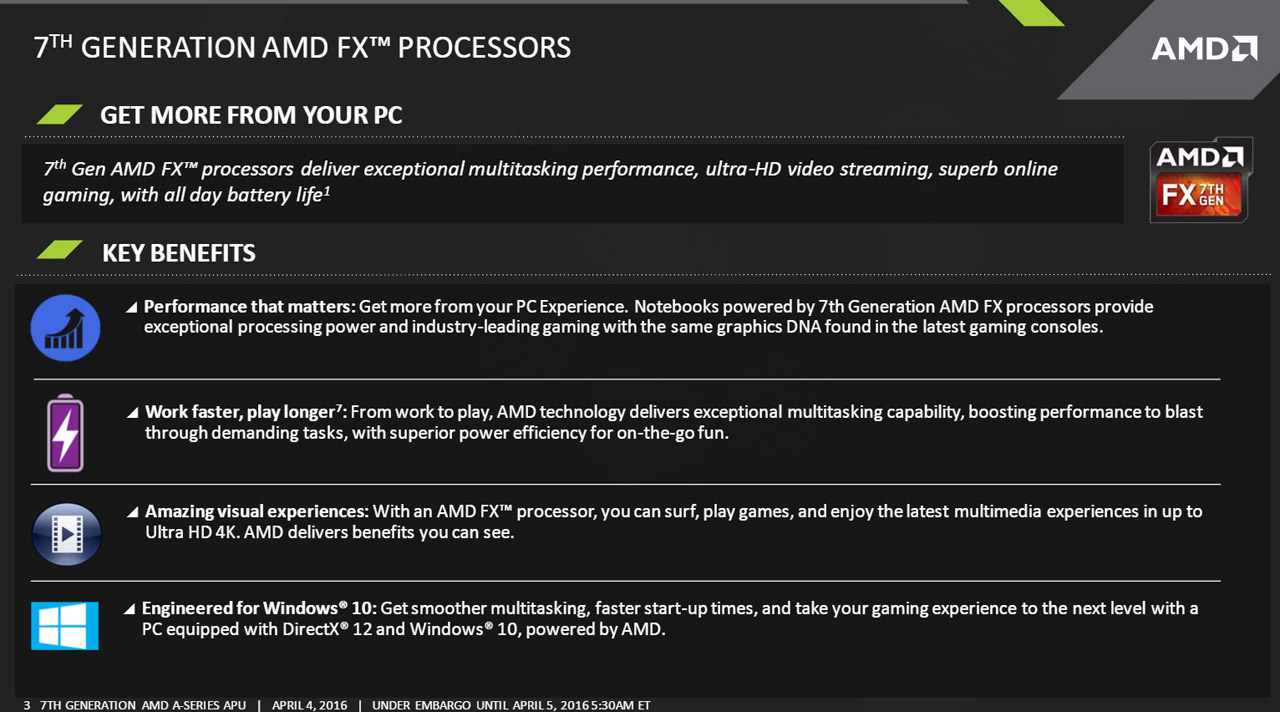
Task: Click the embargo notice in the footer
Action: click(x=511, y=705)
